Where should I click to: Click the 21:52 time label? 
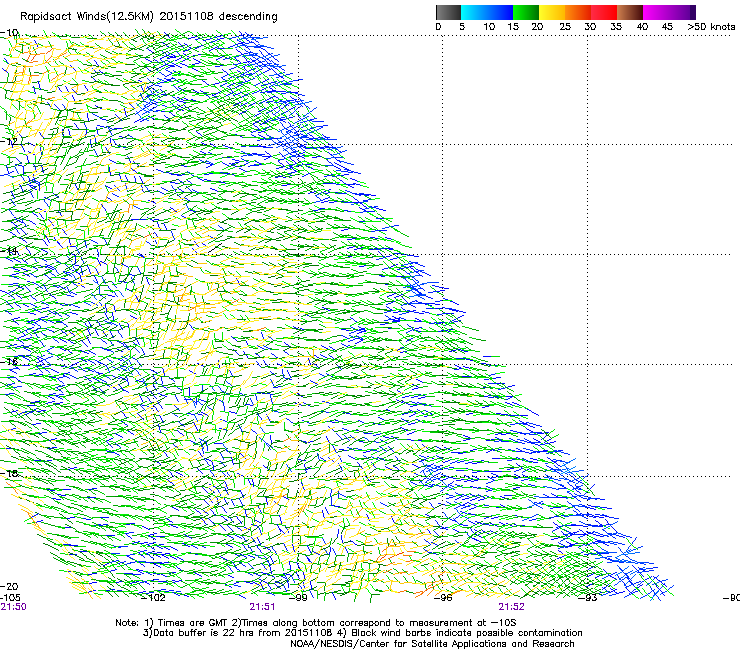pos(512,607)
